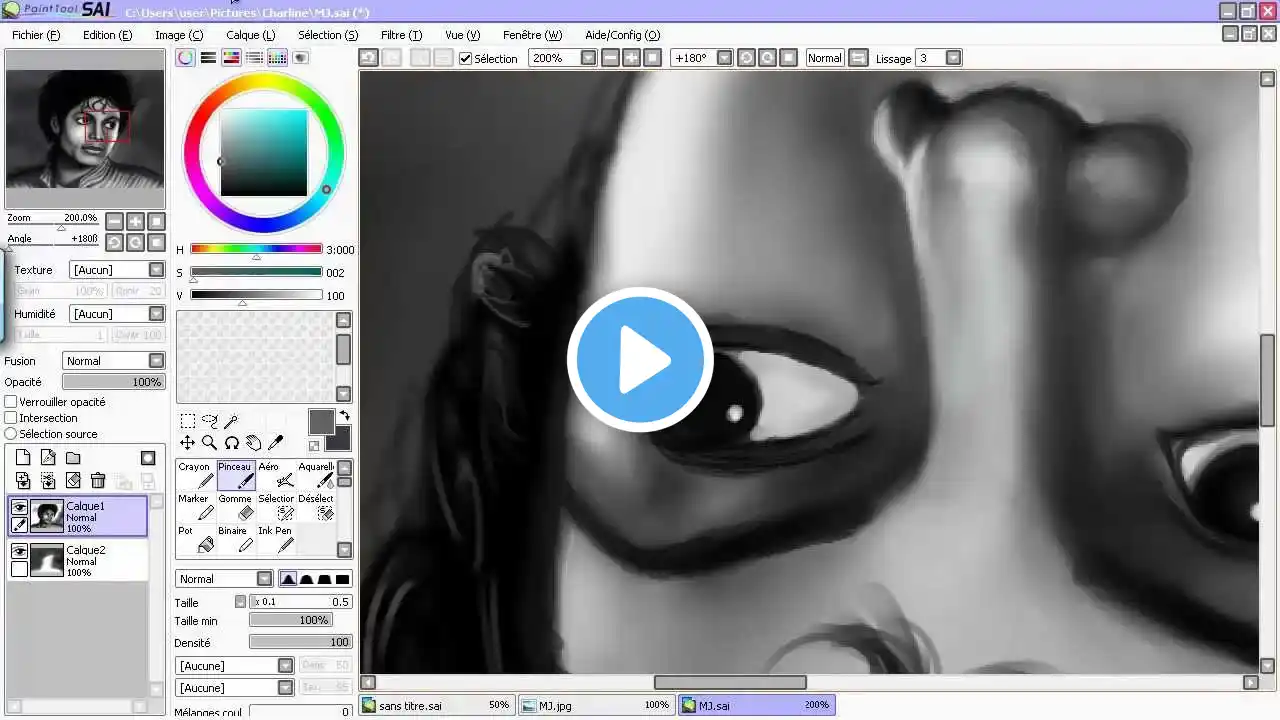Click the Normal view button in toolbar
Viewport: 1280px width, 720px height.
825,58
